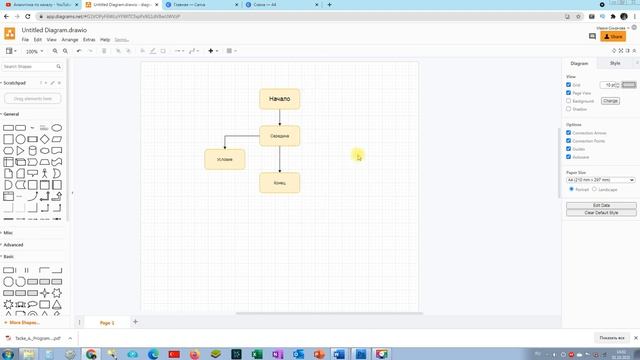
Task: Select the triangle shape in General palette
Action: [20, 151]
